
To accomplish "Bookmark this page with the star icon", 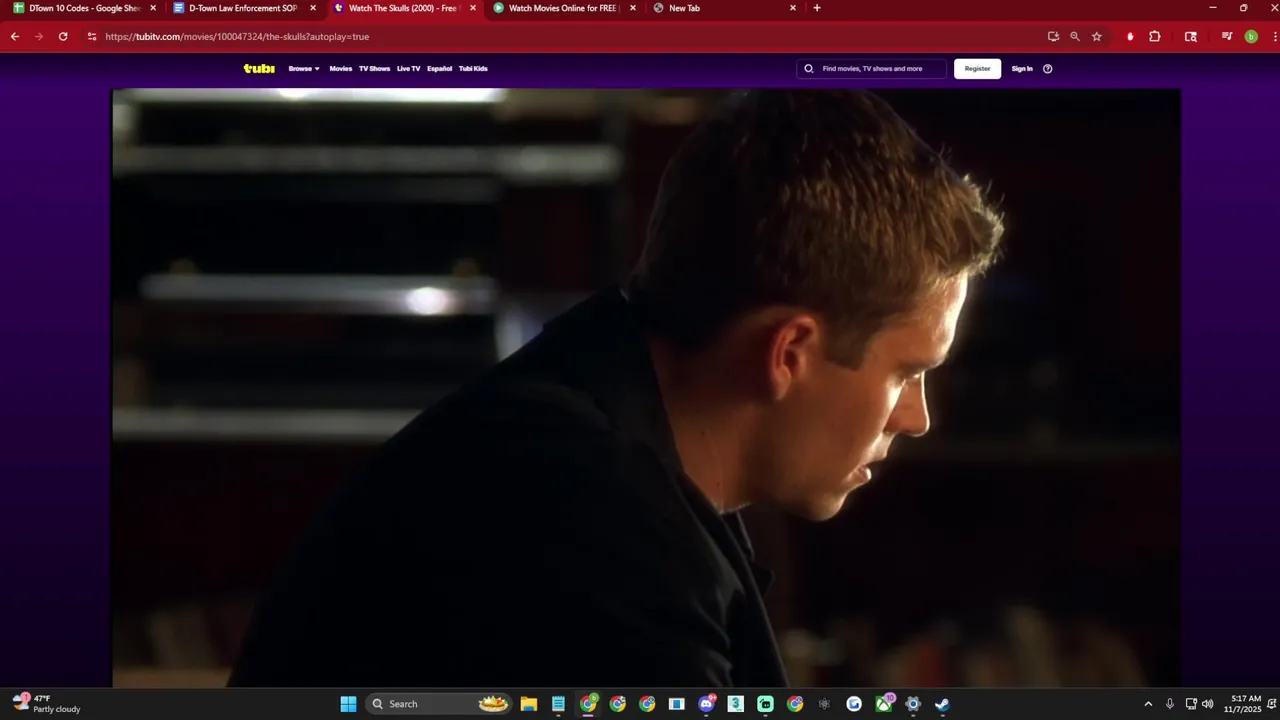I will (x=1097, y=36).
